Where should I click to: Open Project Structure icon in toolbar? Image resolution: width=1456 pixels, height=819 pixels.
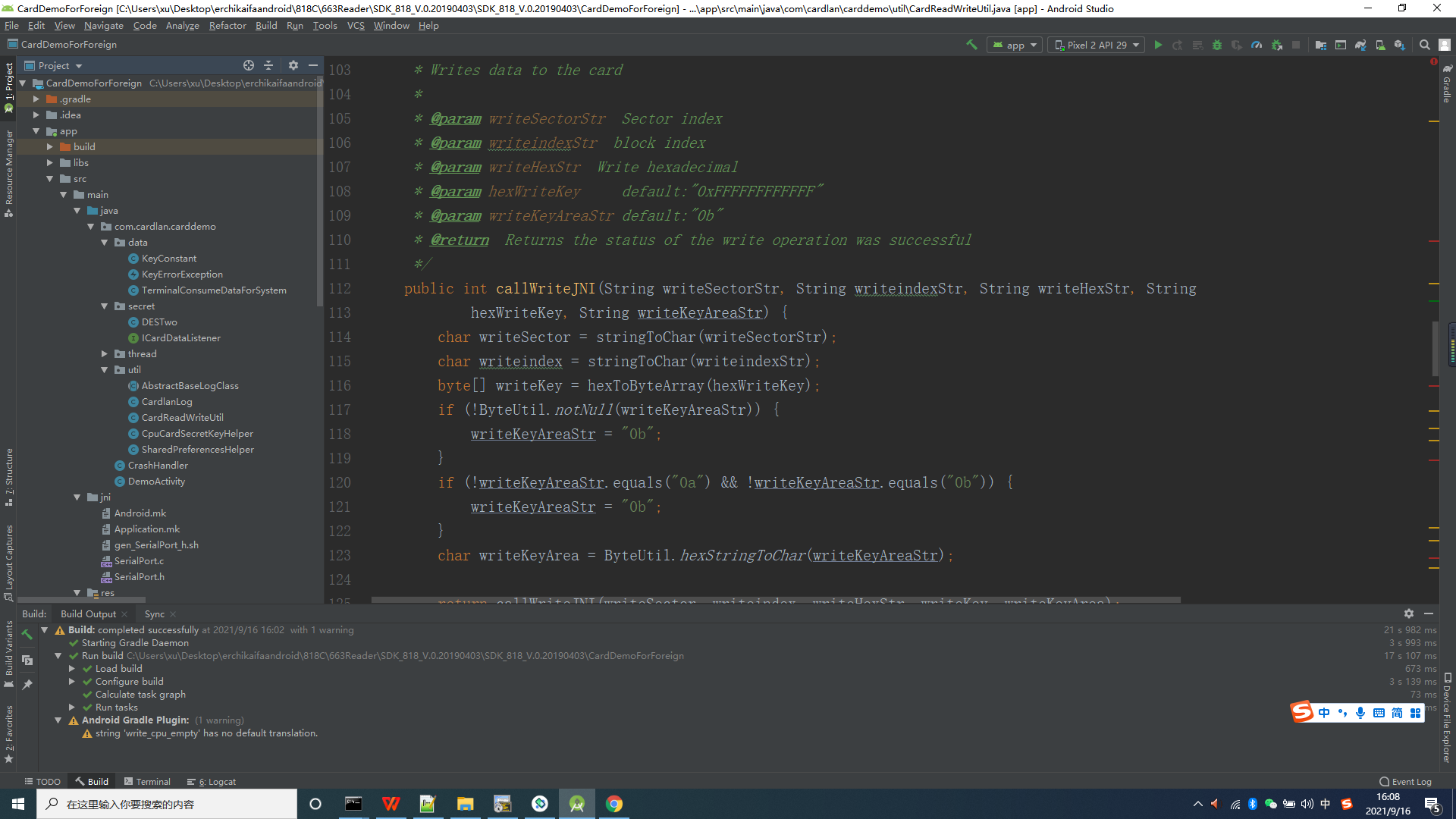pos(1321,45)
